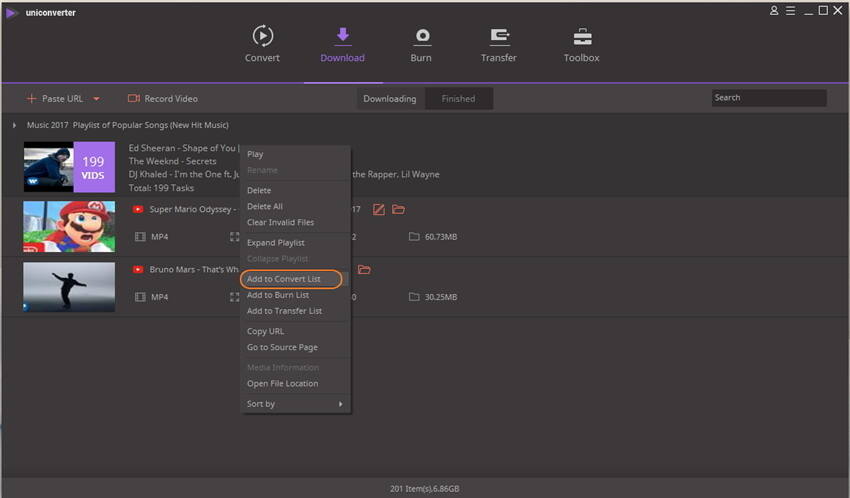The image size is (850, 498).
Task: Switch to the Finished tab
Action: [x=459, y=99]
